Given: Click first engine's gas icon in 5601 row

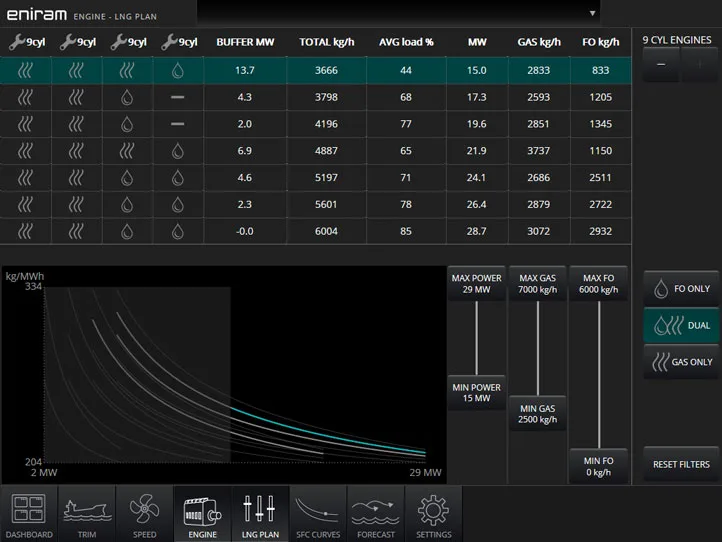Looking at the screenshot, I should pos(25,204).
